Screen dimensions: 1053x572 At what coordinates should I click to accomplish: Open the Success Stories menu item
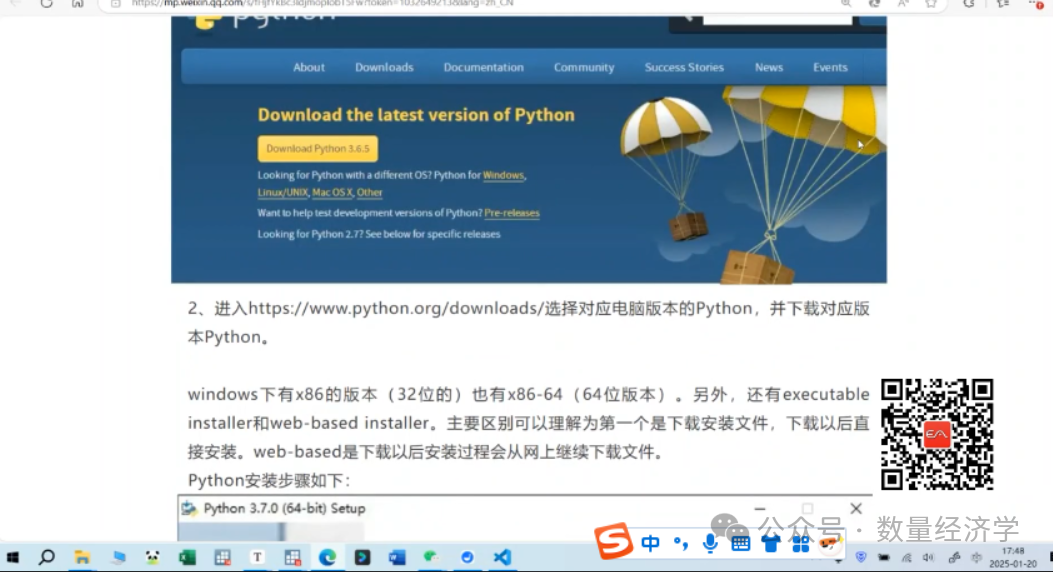[x=684, y=67]
